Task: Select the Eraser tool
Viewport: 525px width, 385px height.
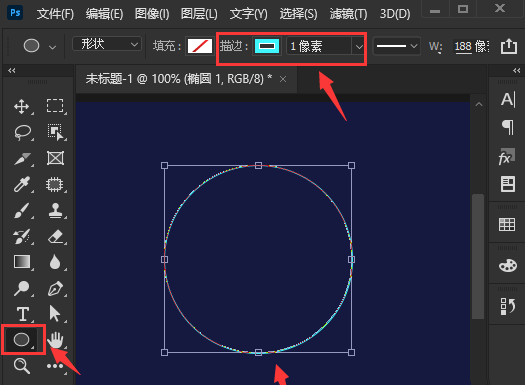Action: [x=55, y=236]
